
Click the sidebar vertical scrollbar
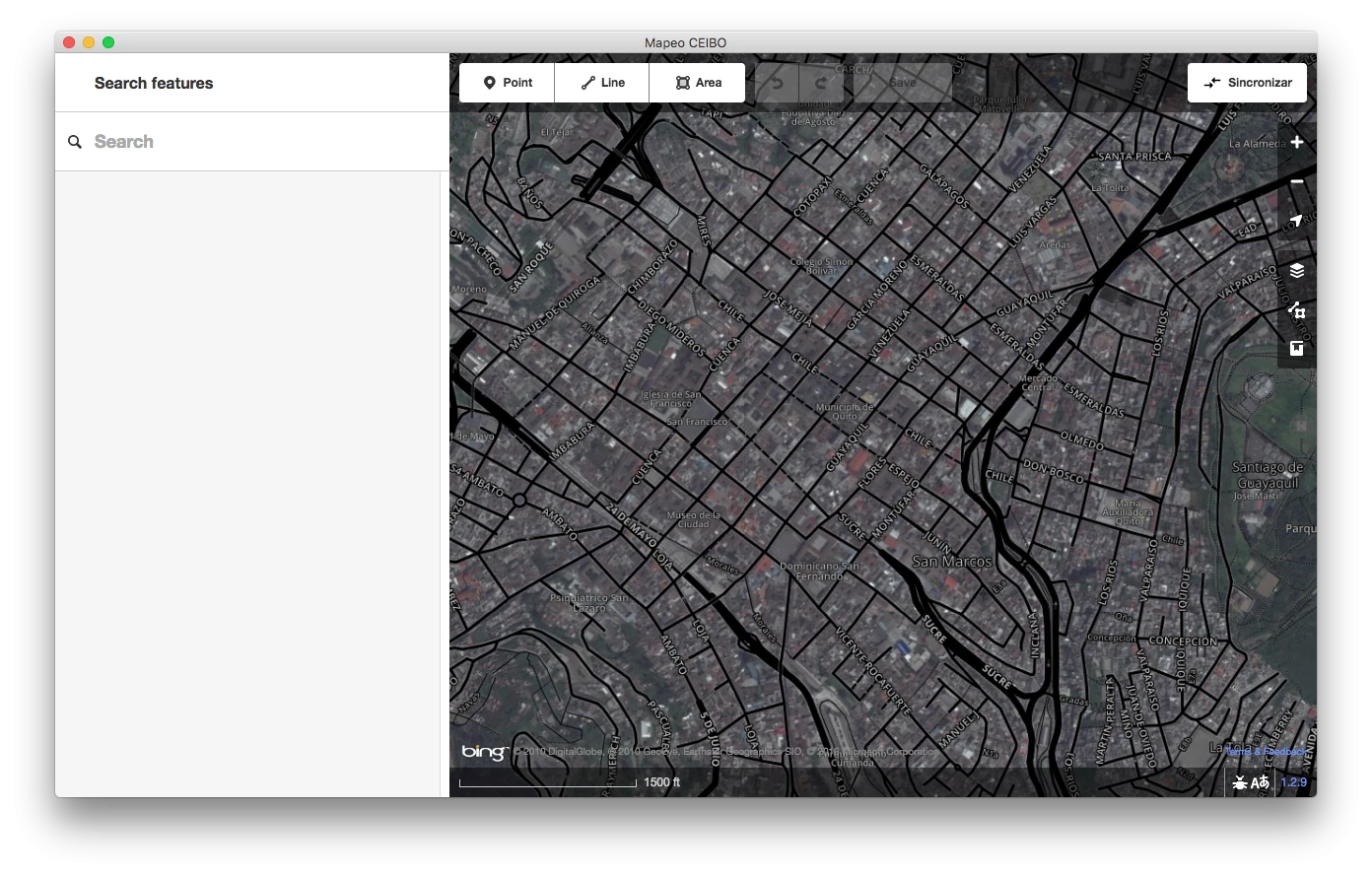445,484
